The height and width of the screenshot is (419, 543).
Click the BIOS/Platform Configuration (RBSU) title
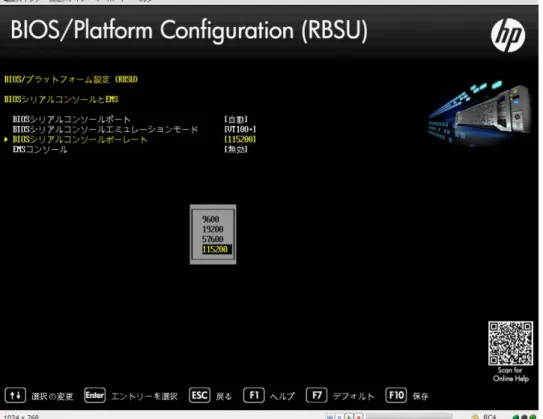coord(189,31)
